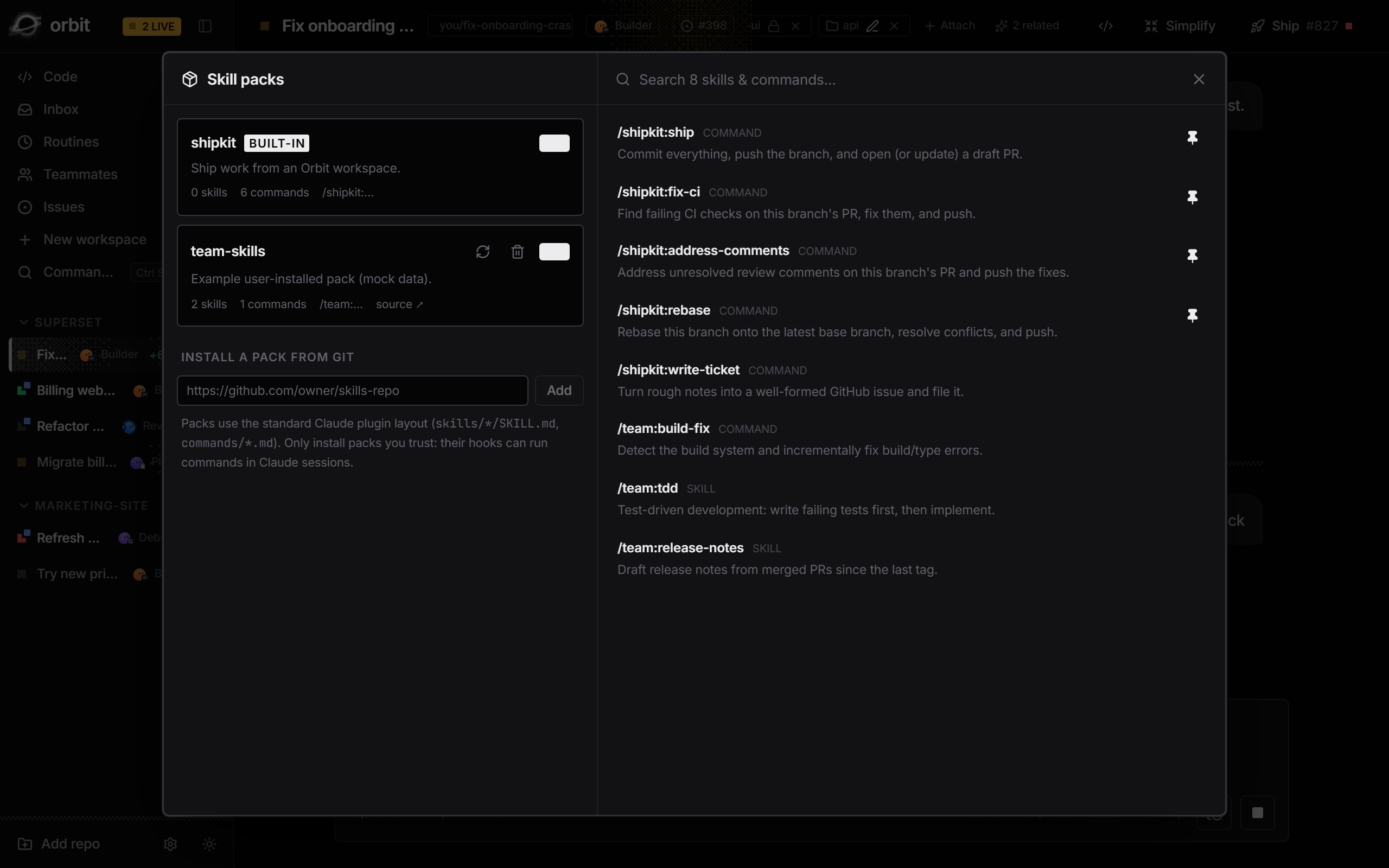Viewport: 1389px width, 868px height.
Task: Toggle the shipkit pack switch
Action: point(555,143)
